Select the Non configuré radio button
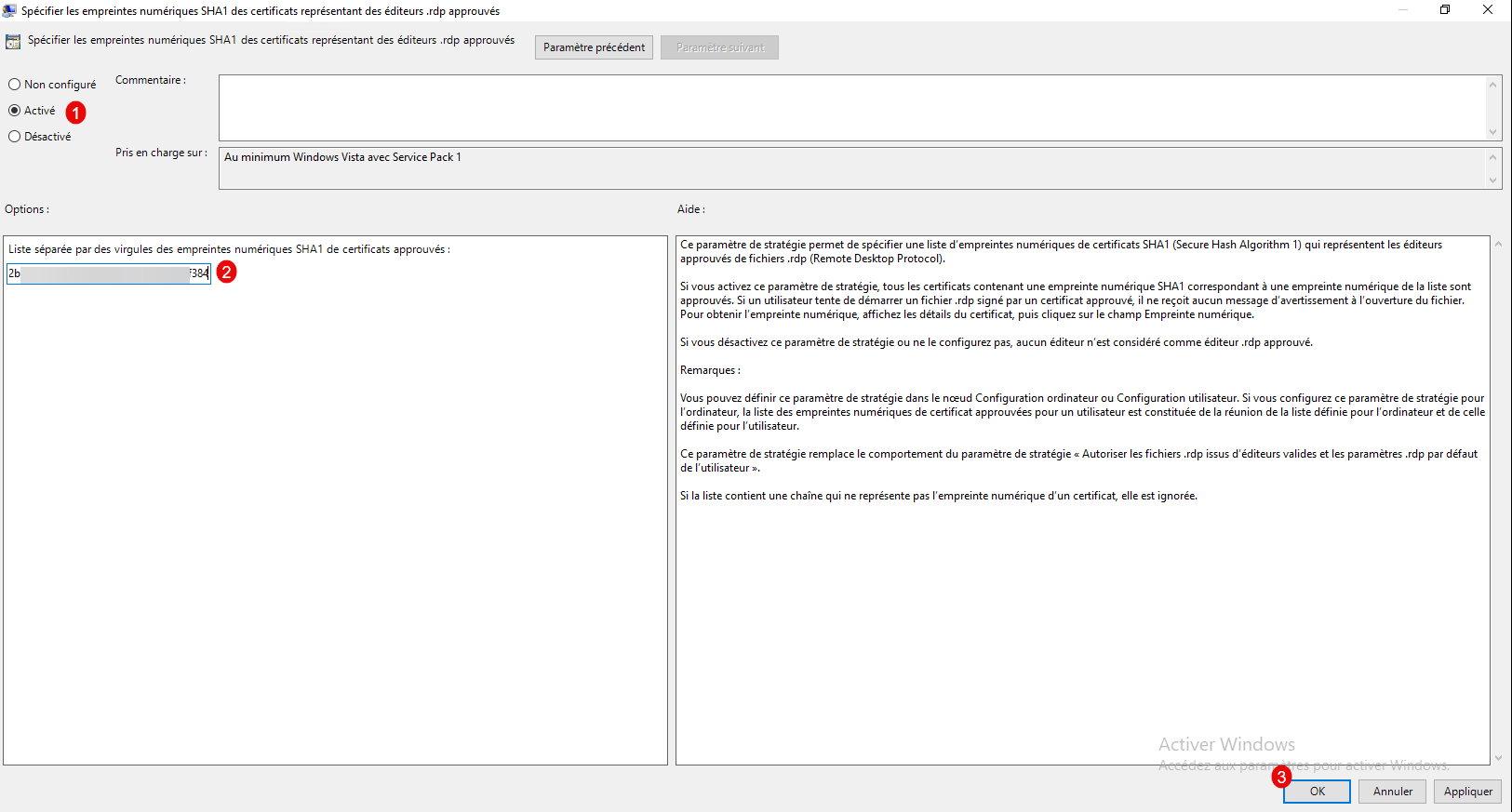The width and height of the screenshot is (1512, 812). click(15, 85)
